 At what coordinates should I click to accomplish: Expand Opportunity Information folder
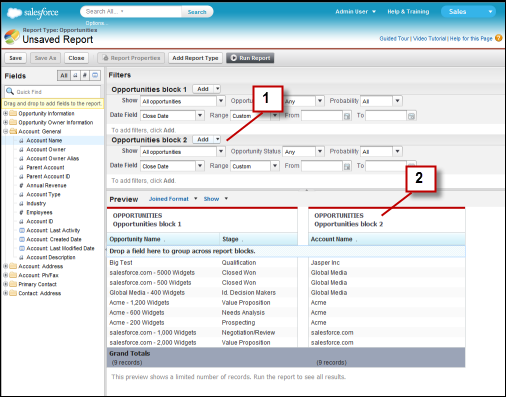[x=5, y=113]
